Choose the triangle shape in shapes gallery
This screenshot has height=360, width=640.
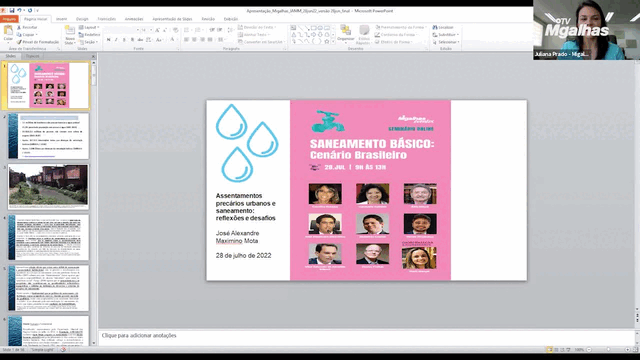[293, 35]
